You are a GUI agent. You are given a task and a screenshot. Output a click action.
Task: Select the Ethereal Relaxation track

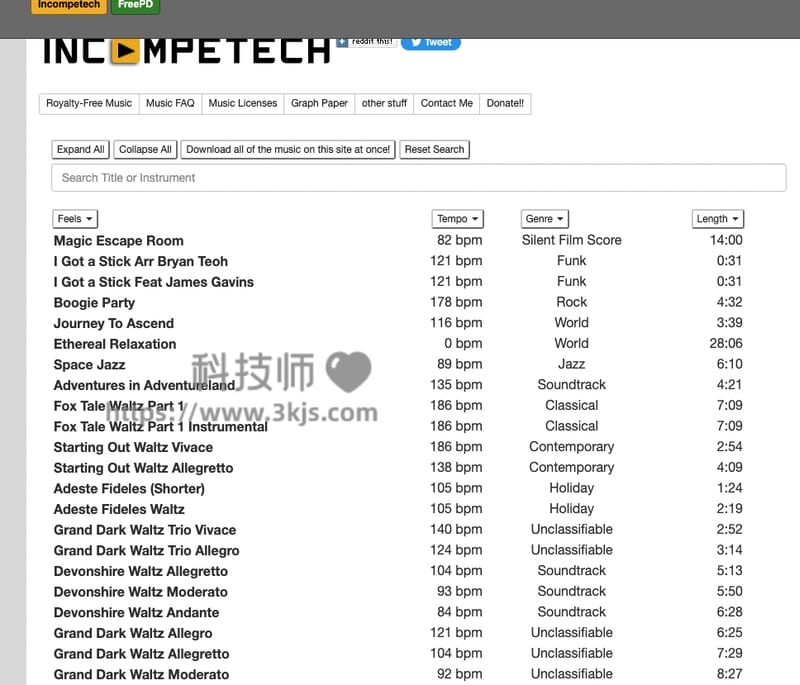(115, 344)
